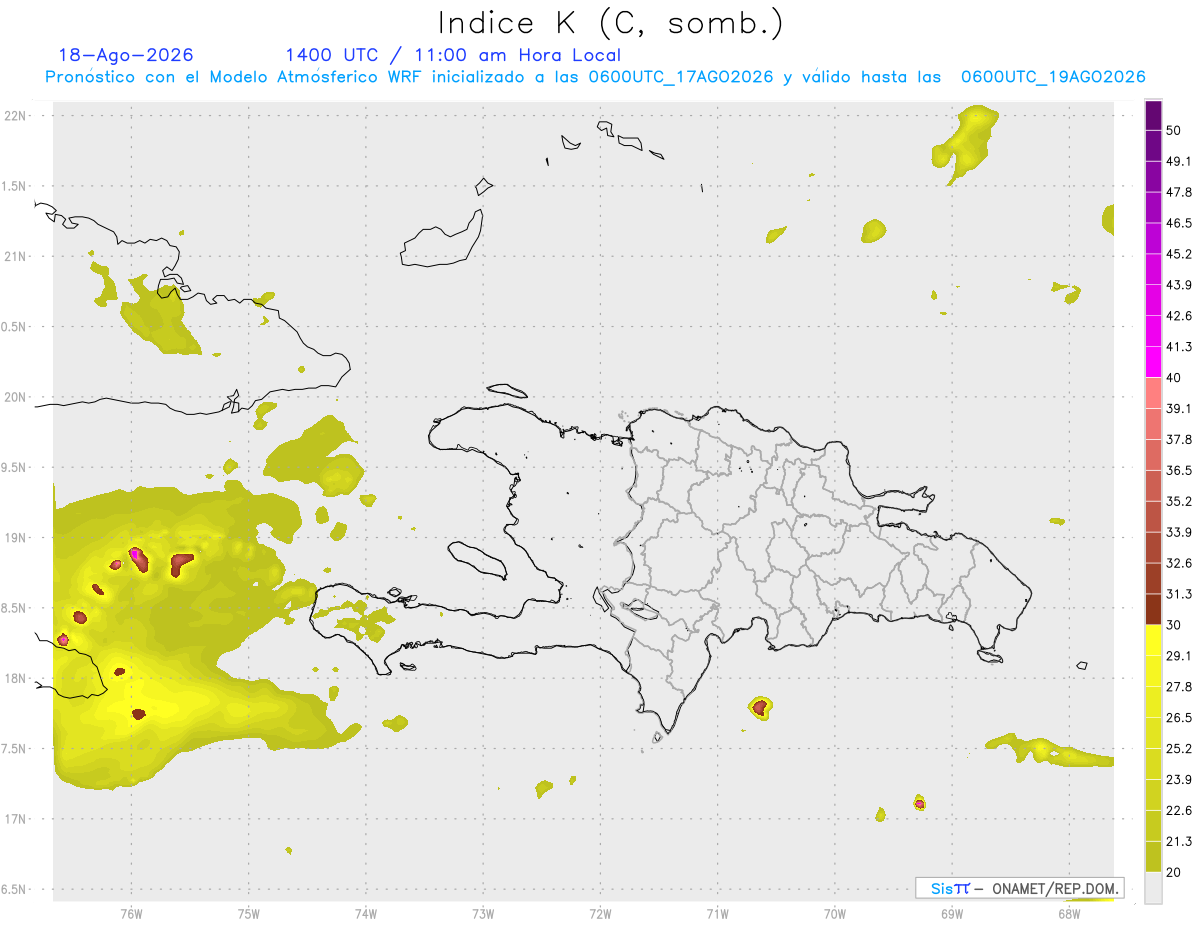Click the '1.5N' latitude label
Viewport: 1200px width, 927px height.
coord(13,186)
